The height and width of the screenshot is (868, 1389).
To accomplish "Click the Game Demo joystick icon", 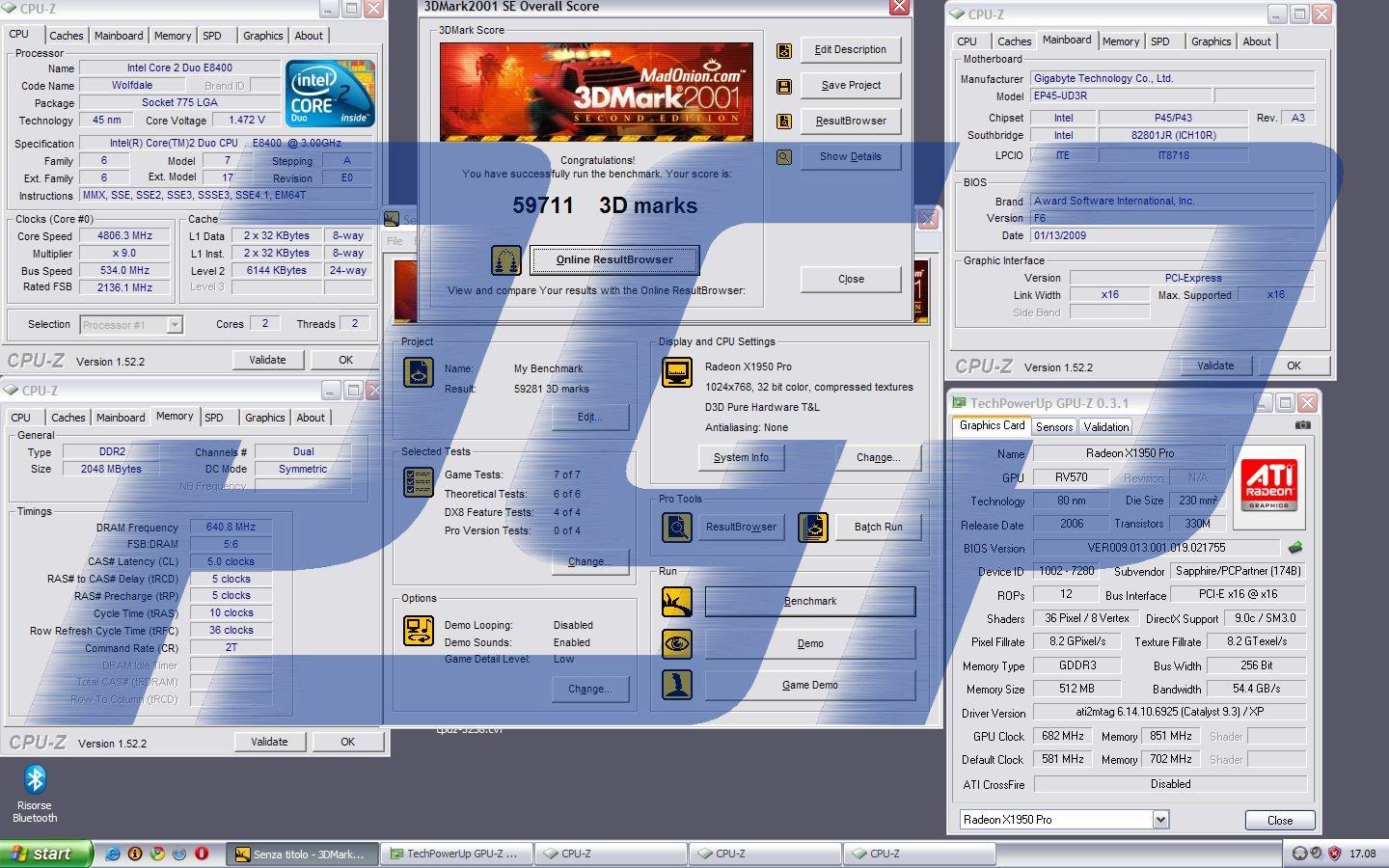I will click(x=677, y=685).
